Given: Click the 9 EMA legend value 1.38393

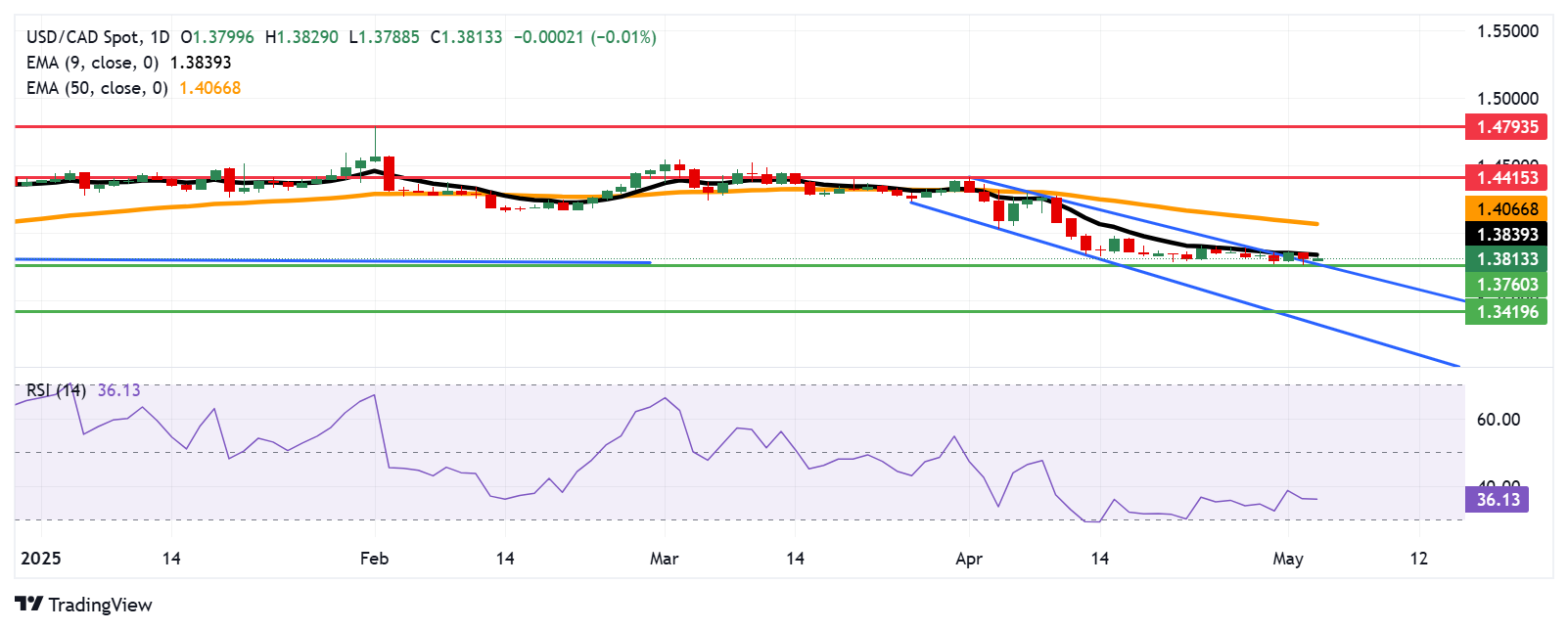Looking at the screenshot, I should point(201,63).
